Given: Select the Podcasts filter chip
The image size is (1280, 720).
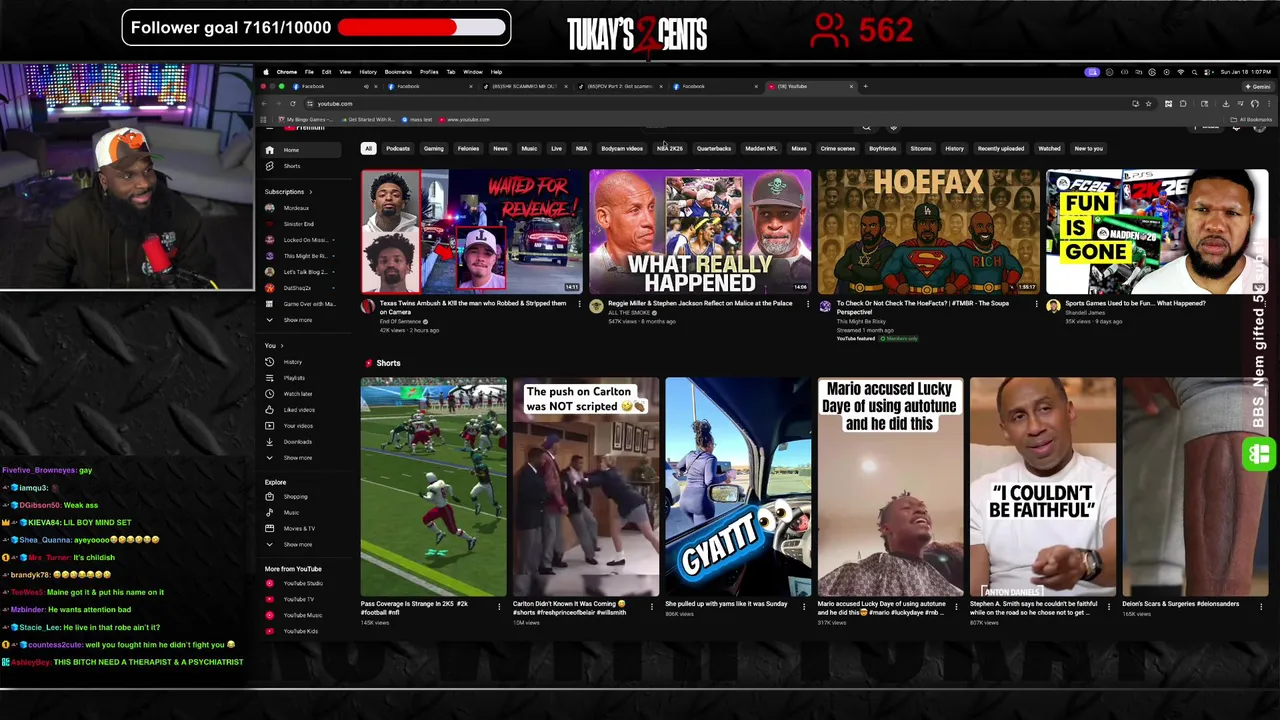Looking at the screenshot, I should click(398, 149).
